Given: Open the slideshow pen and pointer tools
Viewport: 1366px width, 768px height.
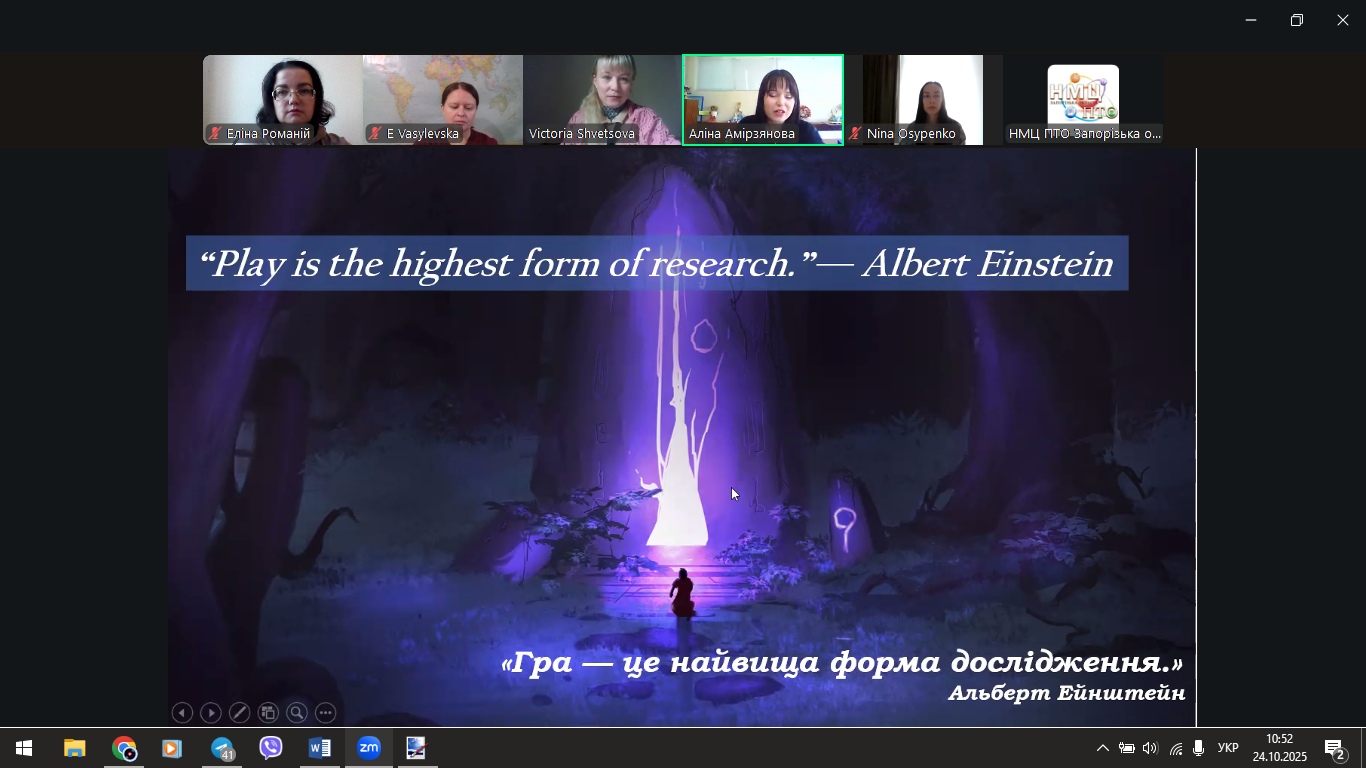Looking at the screenshot, I should (240, 713).
